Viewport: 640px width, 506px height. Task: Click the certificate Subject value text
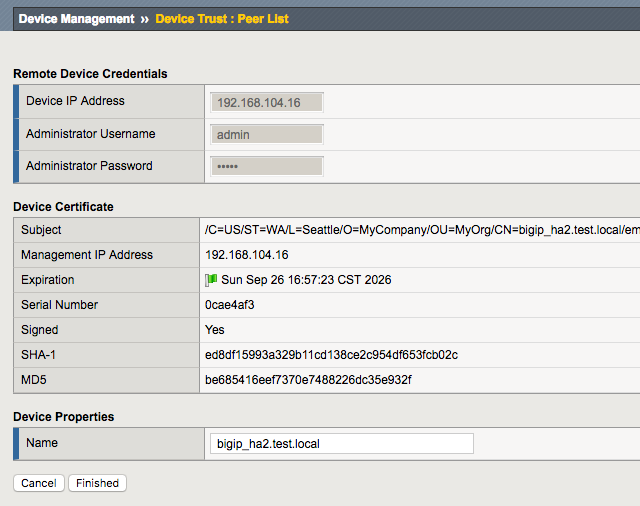pyautogui.click(x=420, y=230)
